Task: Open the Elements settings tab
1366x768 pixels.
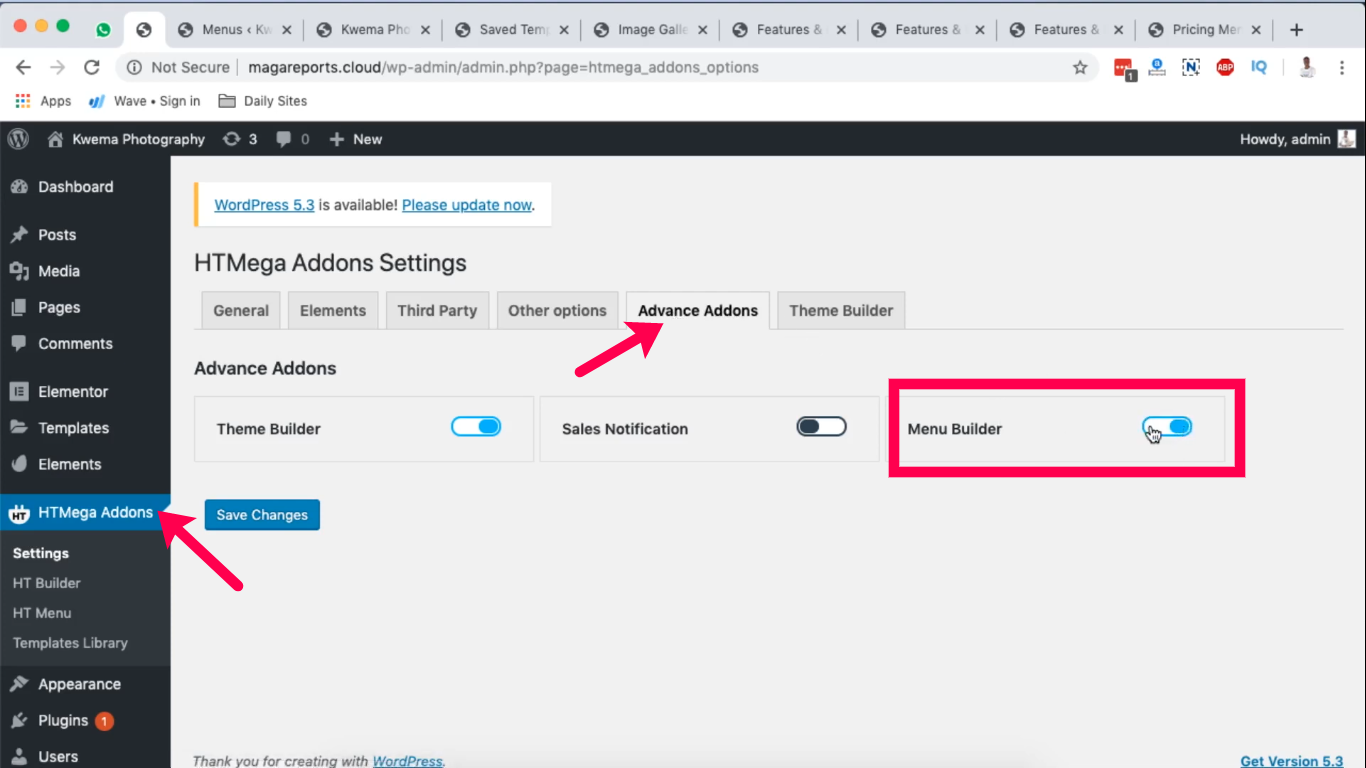Action: [x=333, y=310]
